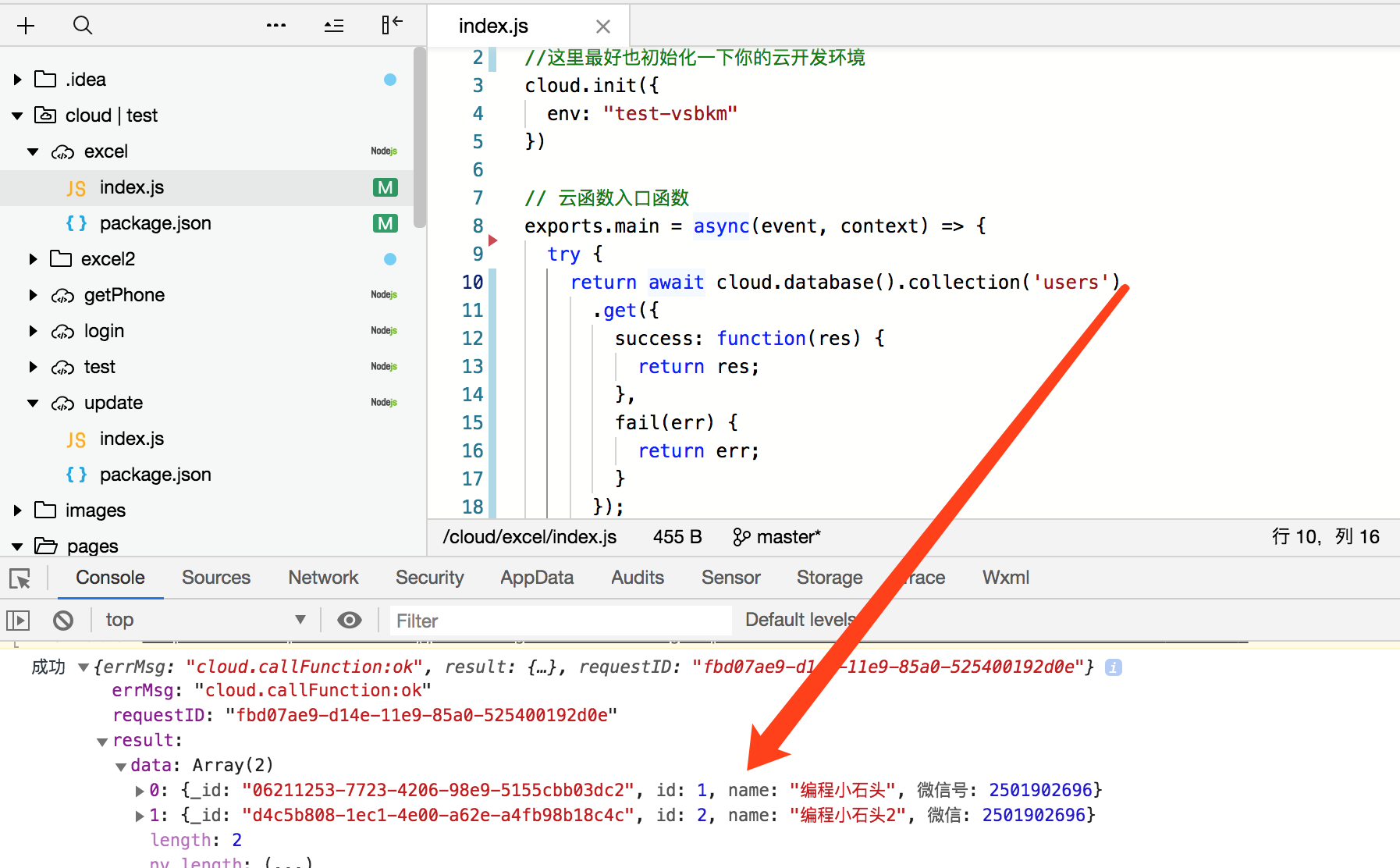Expand the test cloud function
1400x868 pixels.
click(x=34, y=367)
